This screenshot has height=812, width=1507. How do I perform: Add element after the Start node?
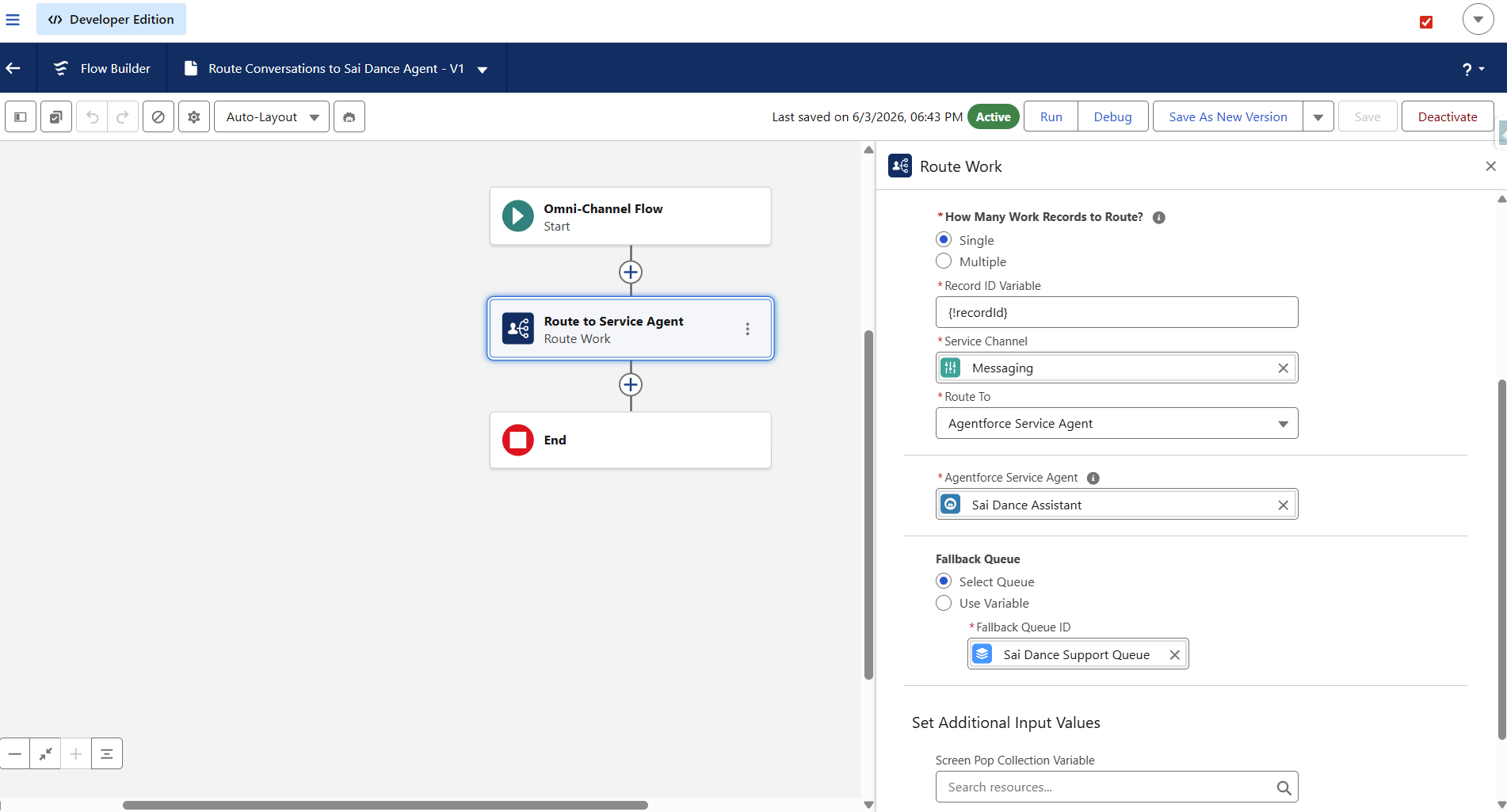click(631, 273)
